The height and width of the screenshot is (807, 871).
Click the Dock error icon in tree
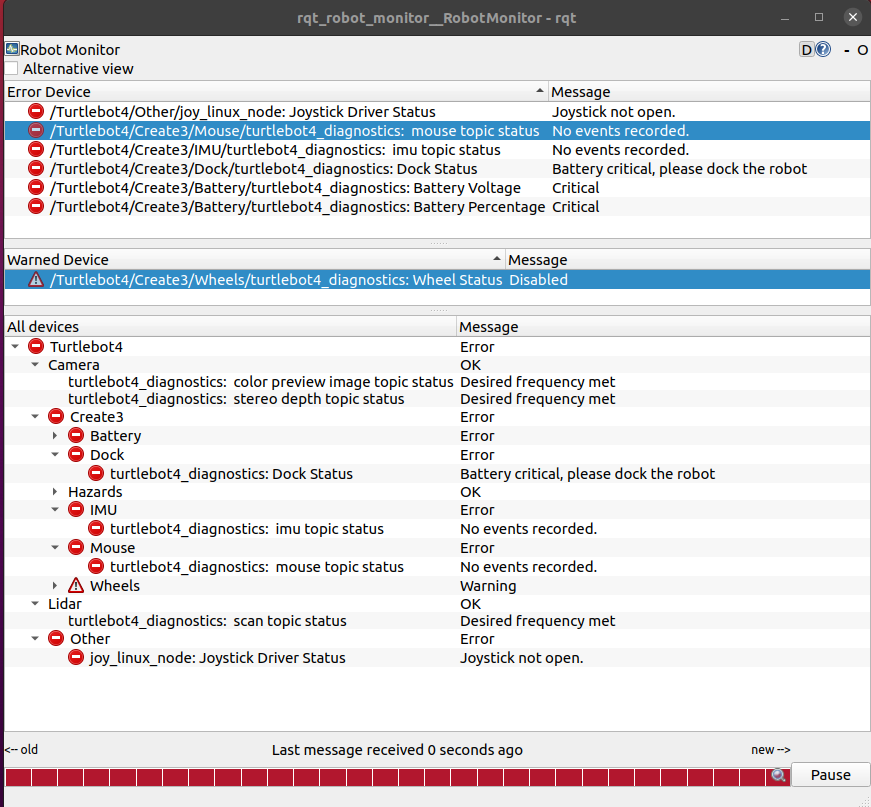(x=76, y=454)
